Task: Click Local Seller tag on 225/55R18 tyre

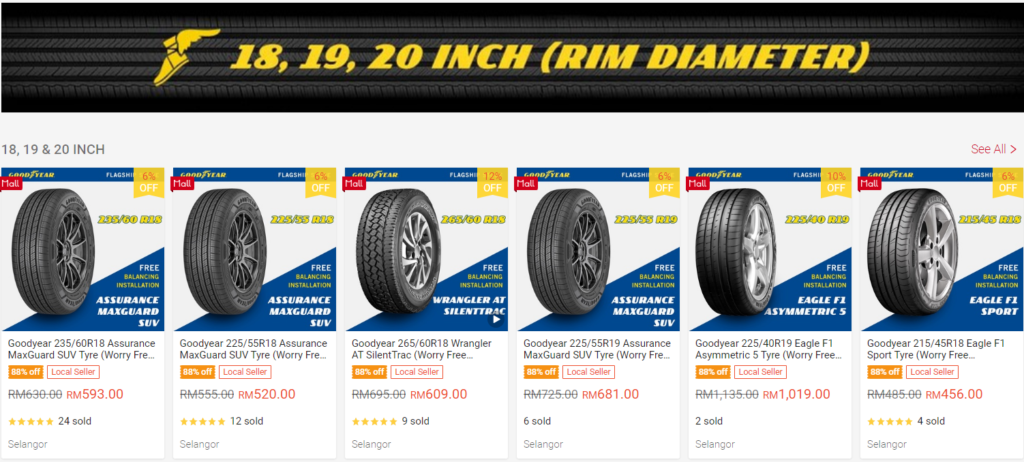Action: point(245,372)
